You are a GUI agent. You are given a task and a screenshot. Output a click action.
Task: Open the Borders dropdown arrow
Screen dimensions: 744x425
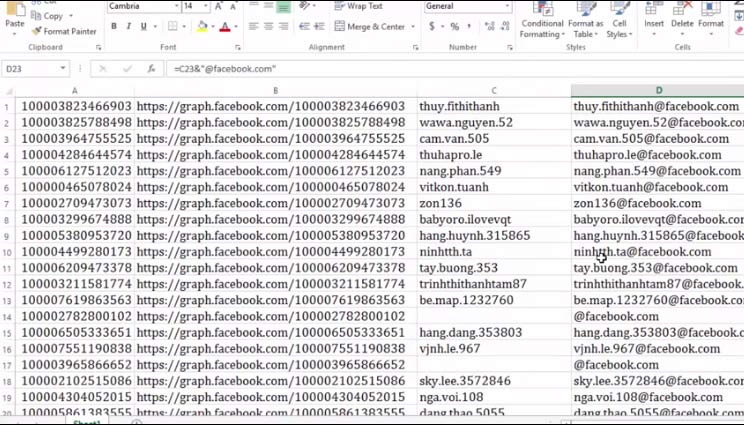point(184,27)
